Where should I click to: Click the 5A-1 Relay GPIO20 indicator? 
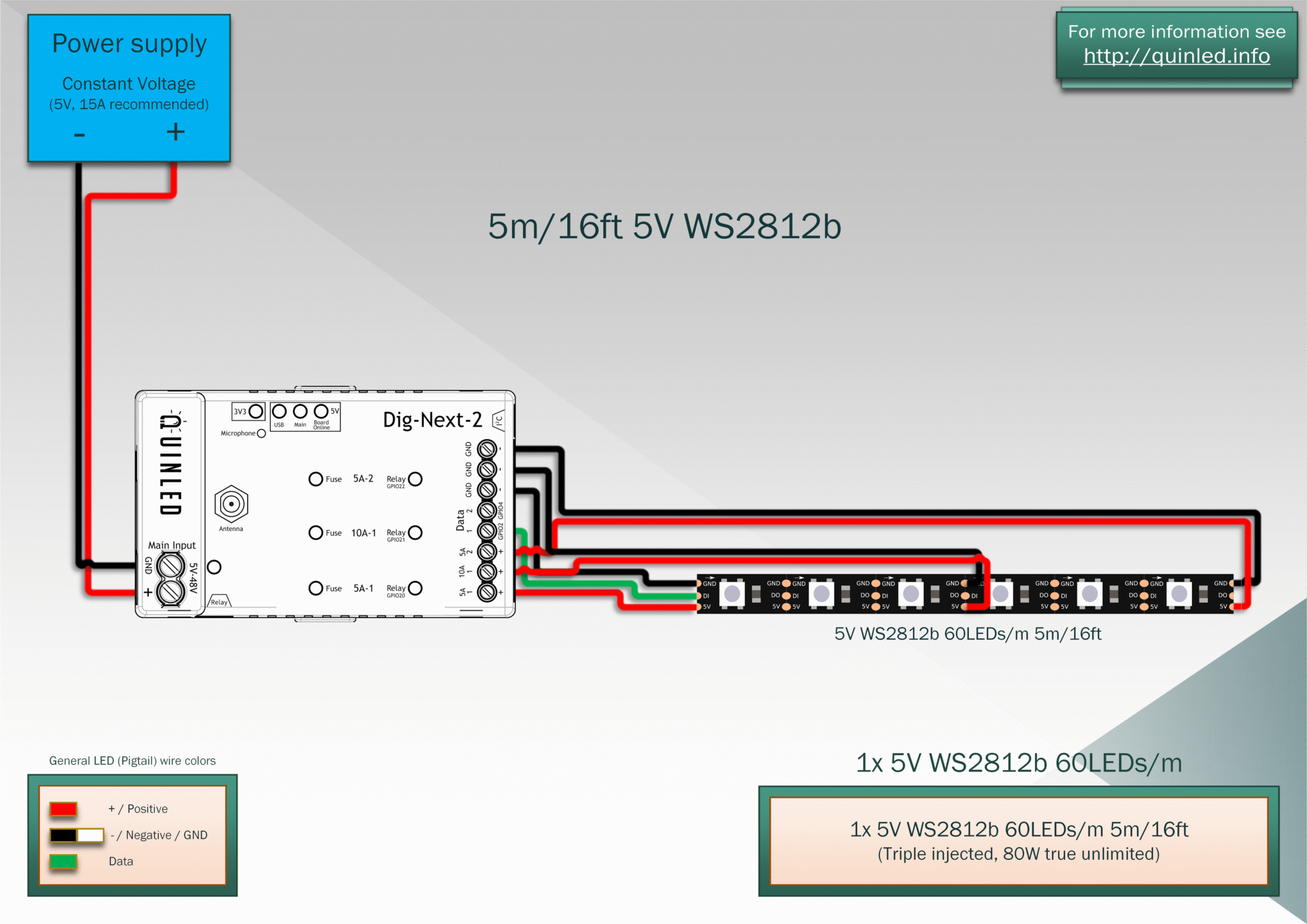pyautogui.click(x=416, y=588)
